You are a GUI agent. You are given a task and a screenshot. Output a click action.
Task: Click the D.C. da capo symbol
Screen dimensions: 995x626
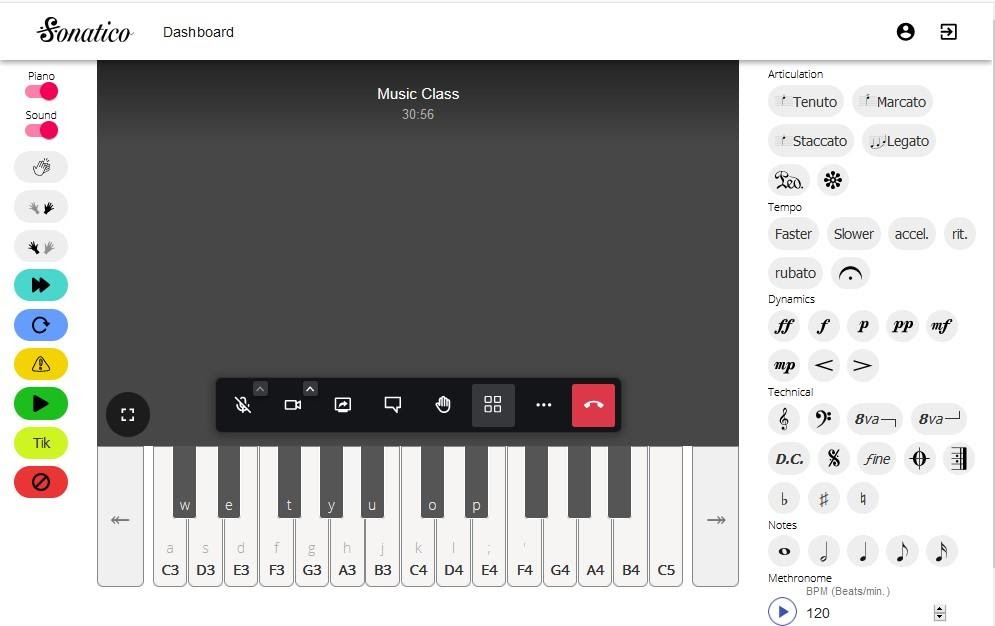click(x=789, y=459)
